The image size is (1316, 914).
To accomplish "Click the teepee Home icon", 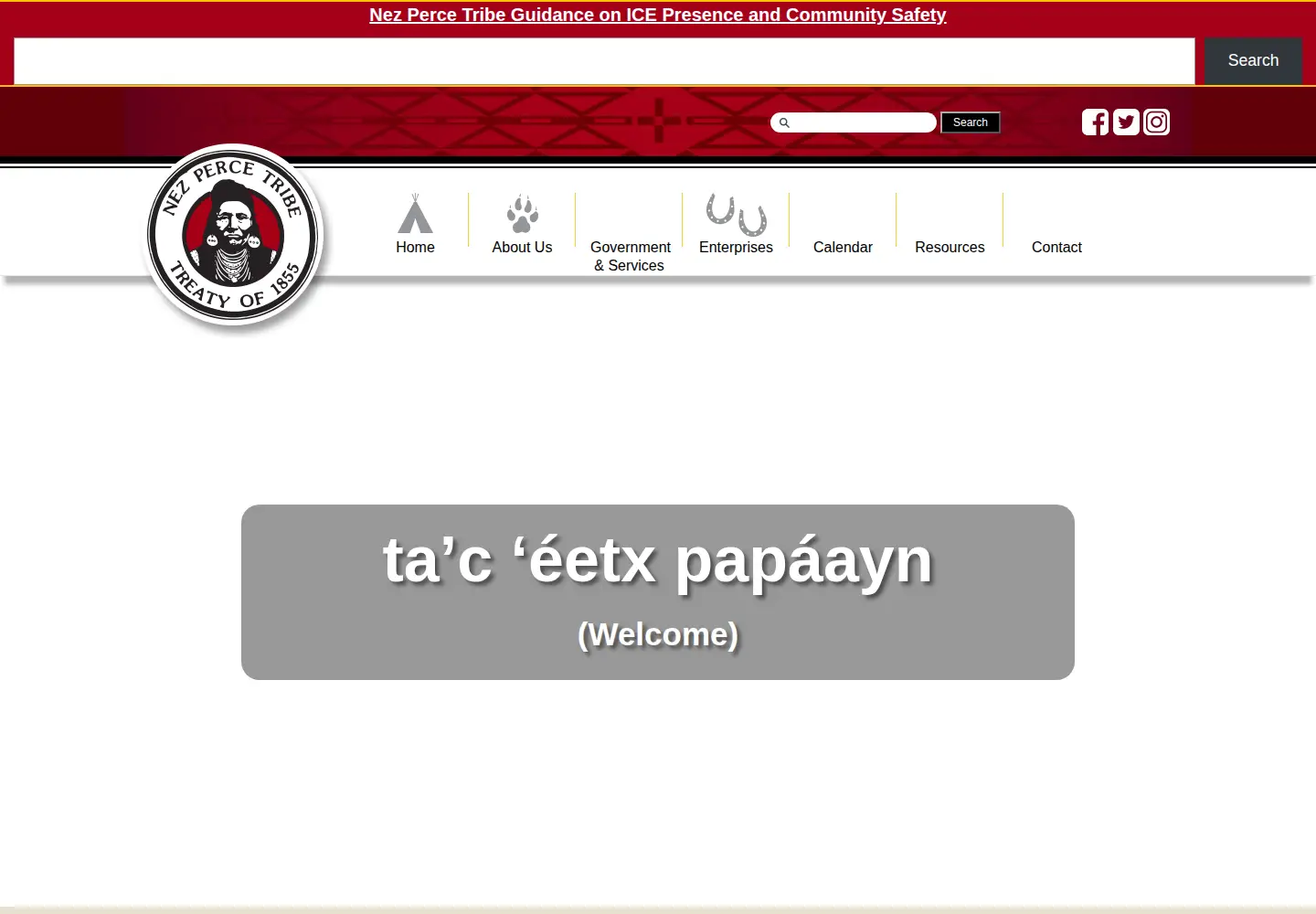I will tap(415, 214).
